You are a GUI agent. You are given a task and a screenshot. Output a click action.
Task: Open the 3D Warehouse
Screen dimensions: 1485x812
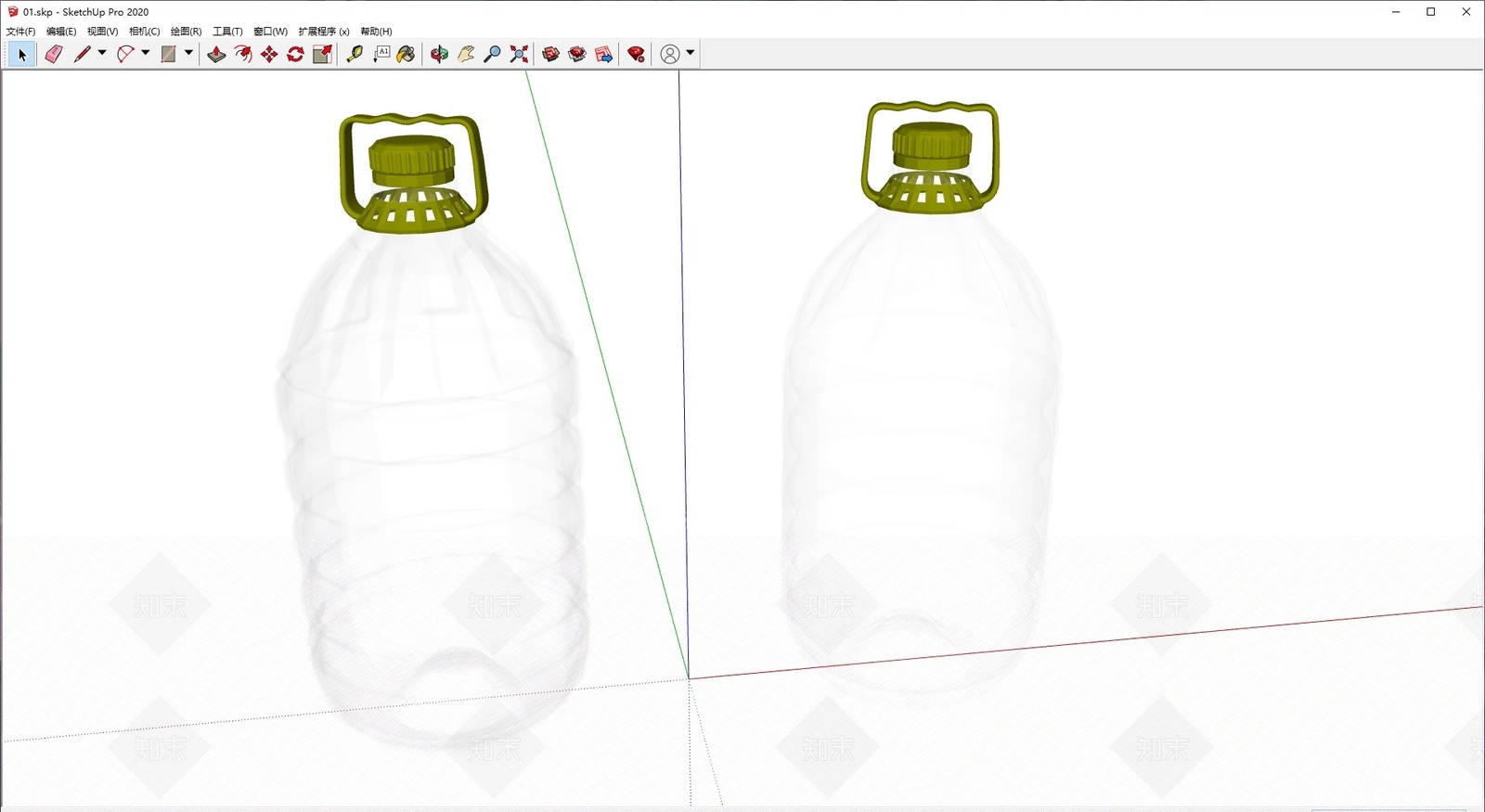click(x=550, y=55)
